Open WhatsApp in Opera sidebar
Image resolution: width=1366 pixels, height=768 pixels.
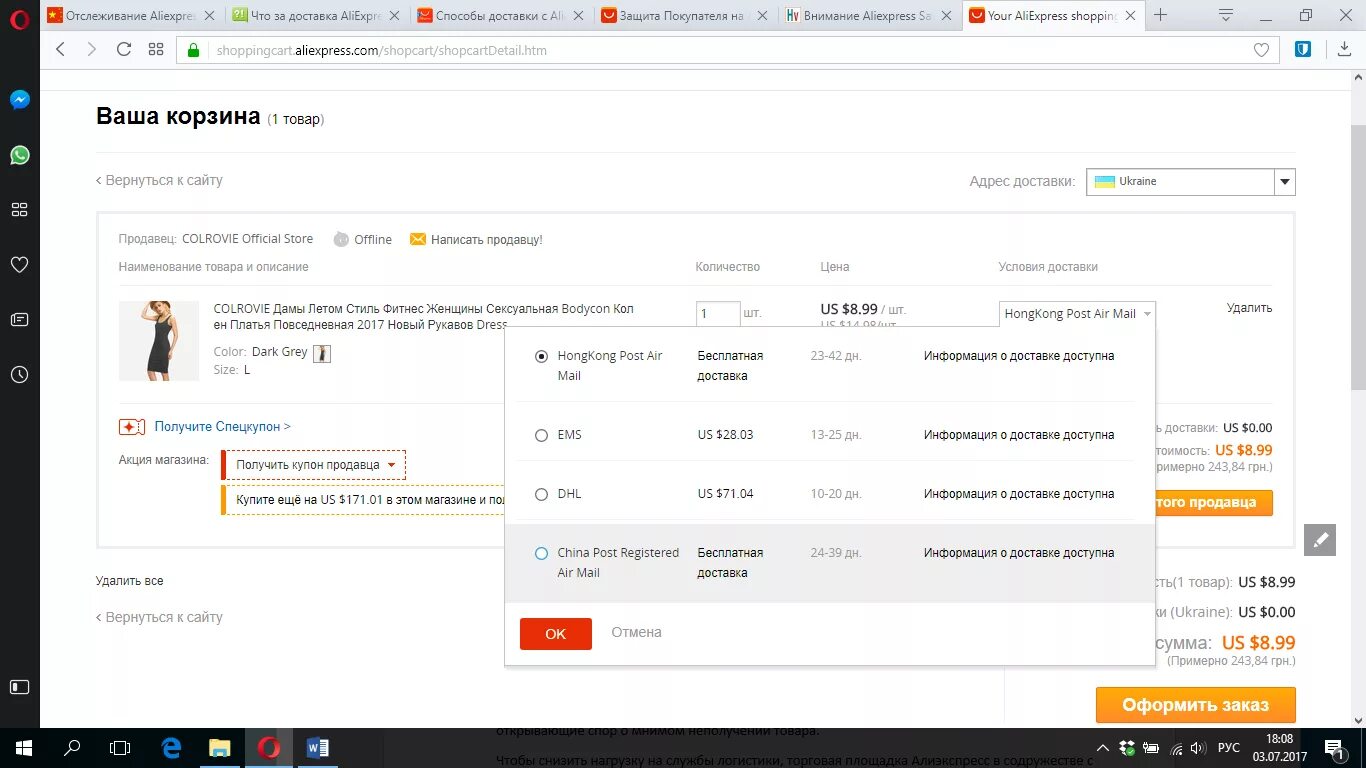19,155
